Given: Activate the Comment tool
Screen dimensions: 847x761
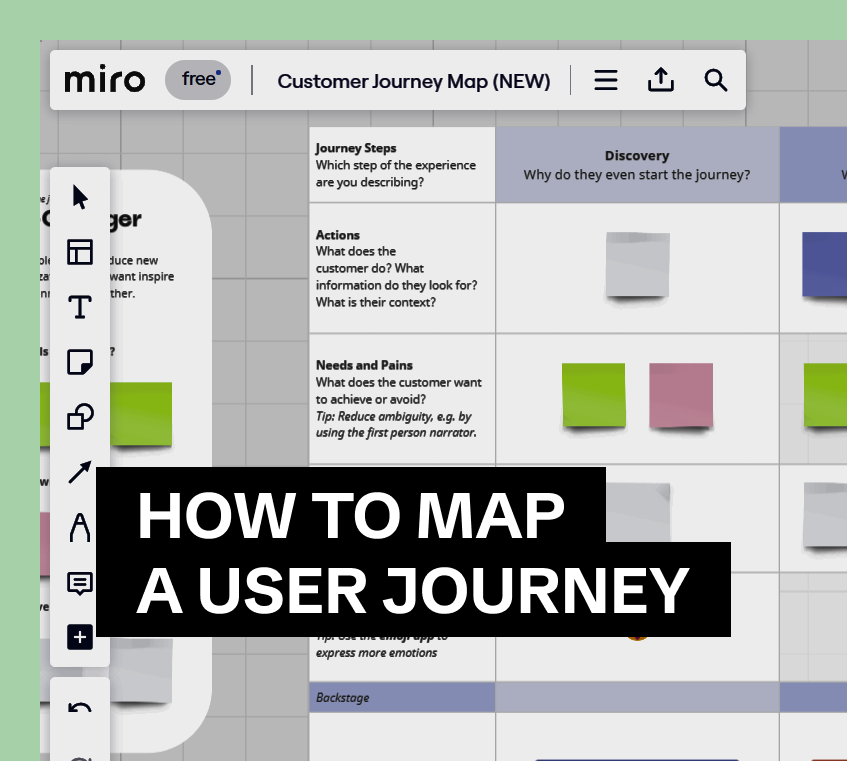Looking at the screenshot, I should tap(79, 583).
